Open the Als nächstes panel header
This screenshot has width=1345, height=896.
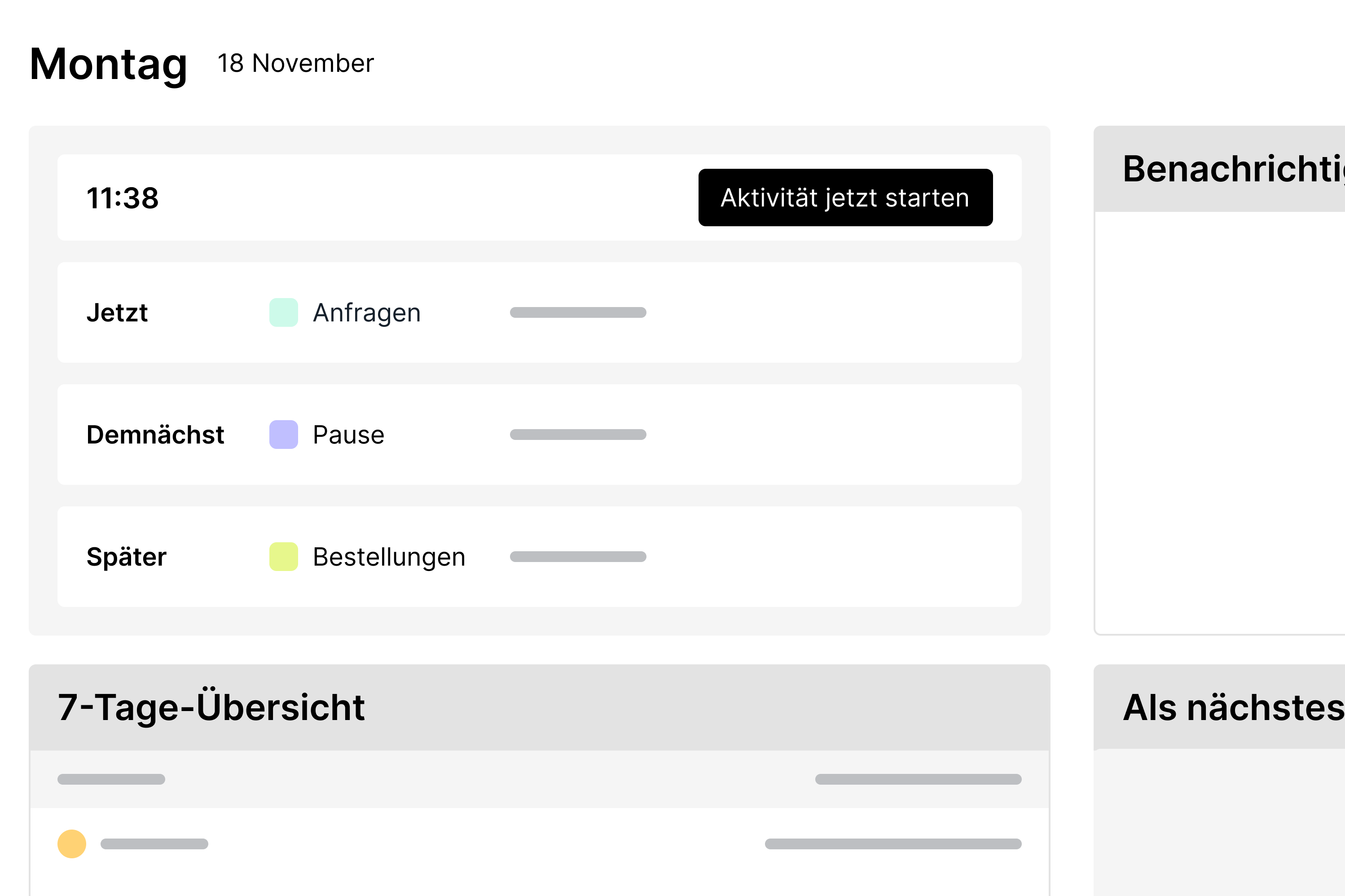(x=1233, y=707)
